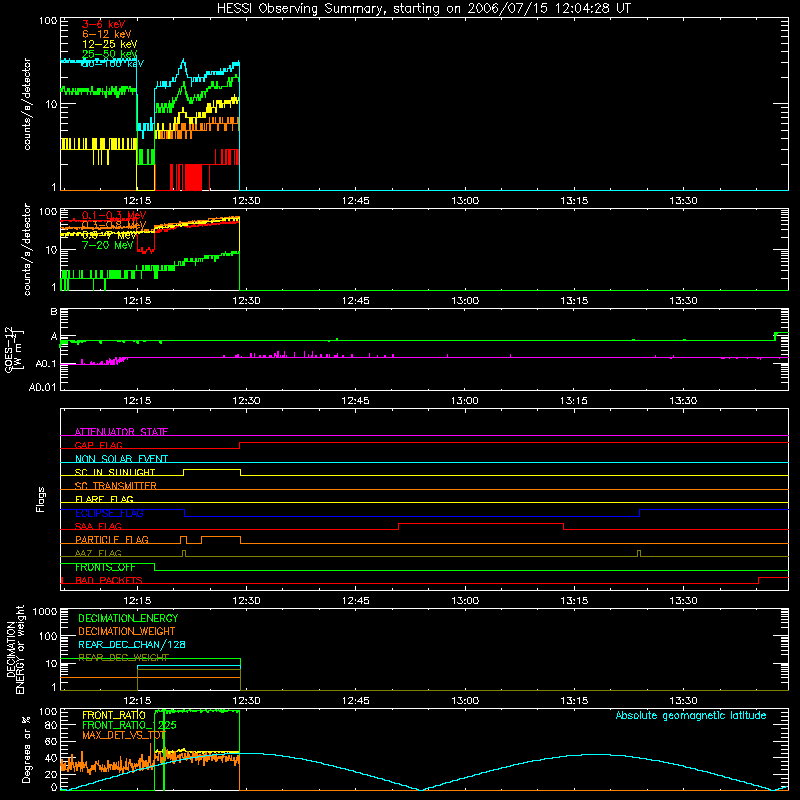The width and height of the screenshot is (800, 800).
Task: Click the 20 tick on Degrees axis
Action: pyautogui.click(x=51, y=774)
